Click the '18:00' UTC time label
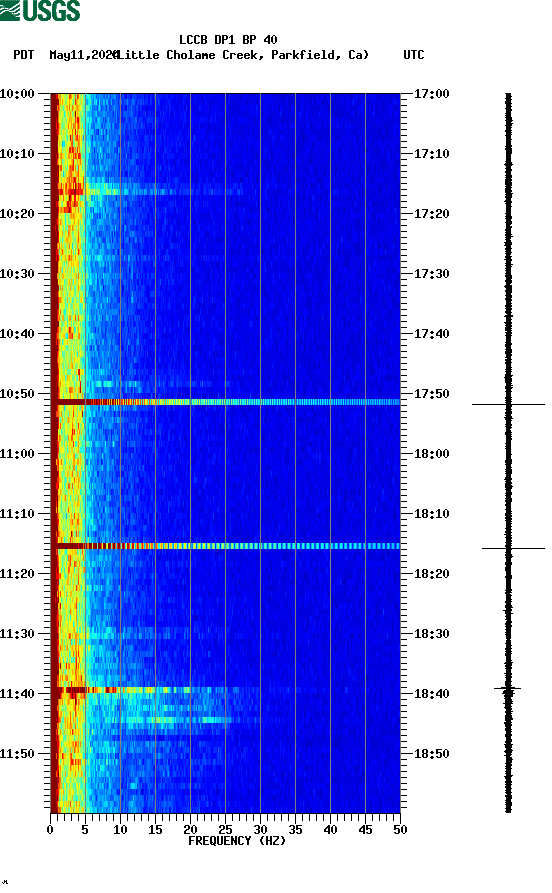Viewport: 552px width, 893px height. pyautogui.click(x=431, y=454)
